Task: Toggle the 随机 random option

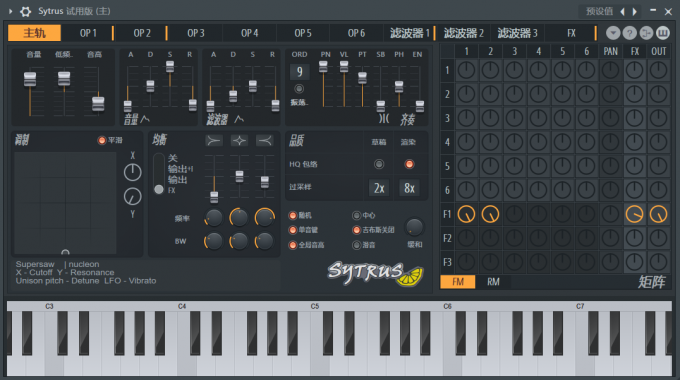Action: coord(293,216)
